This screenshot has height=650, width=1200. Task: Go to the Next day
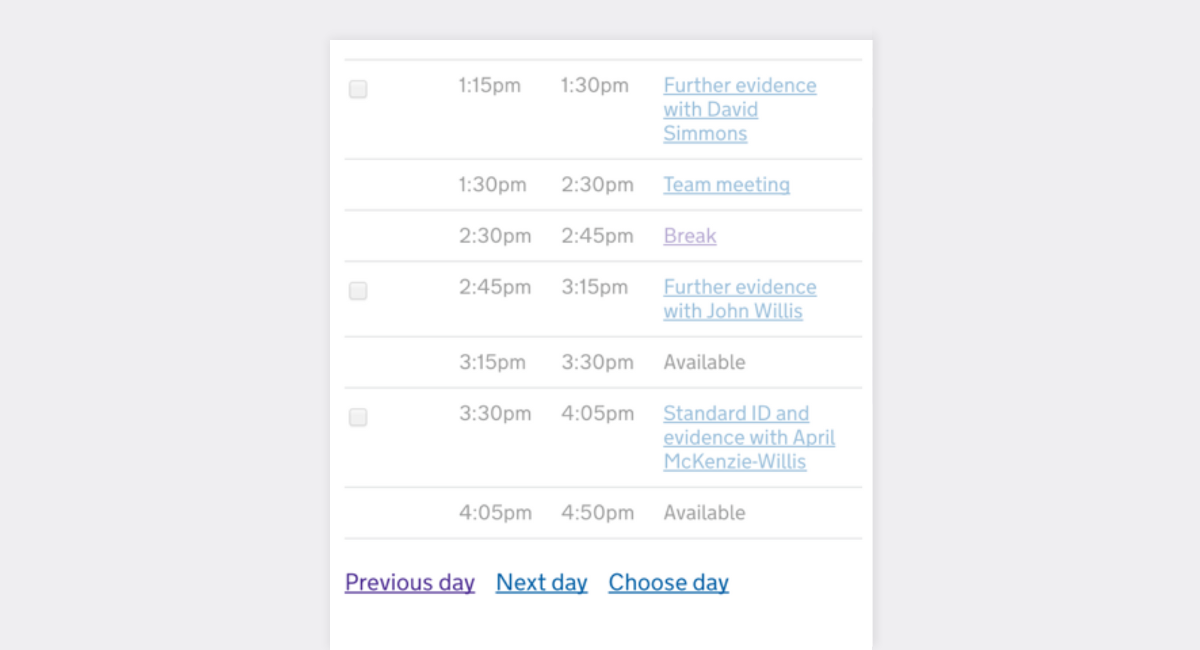point(542,582)
